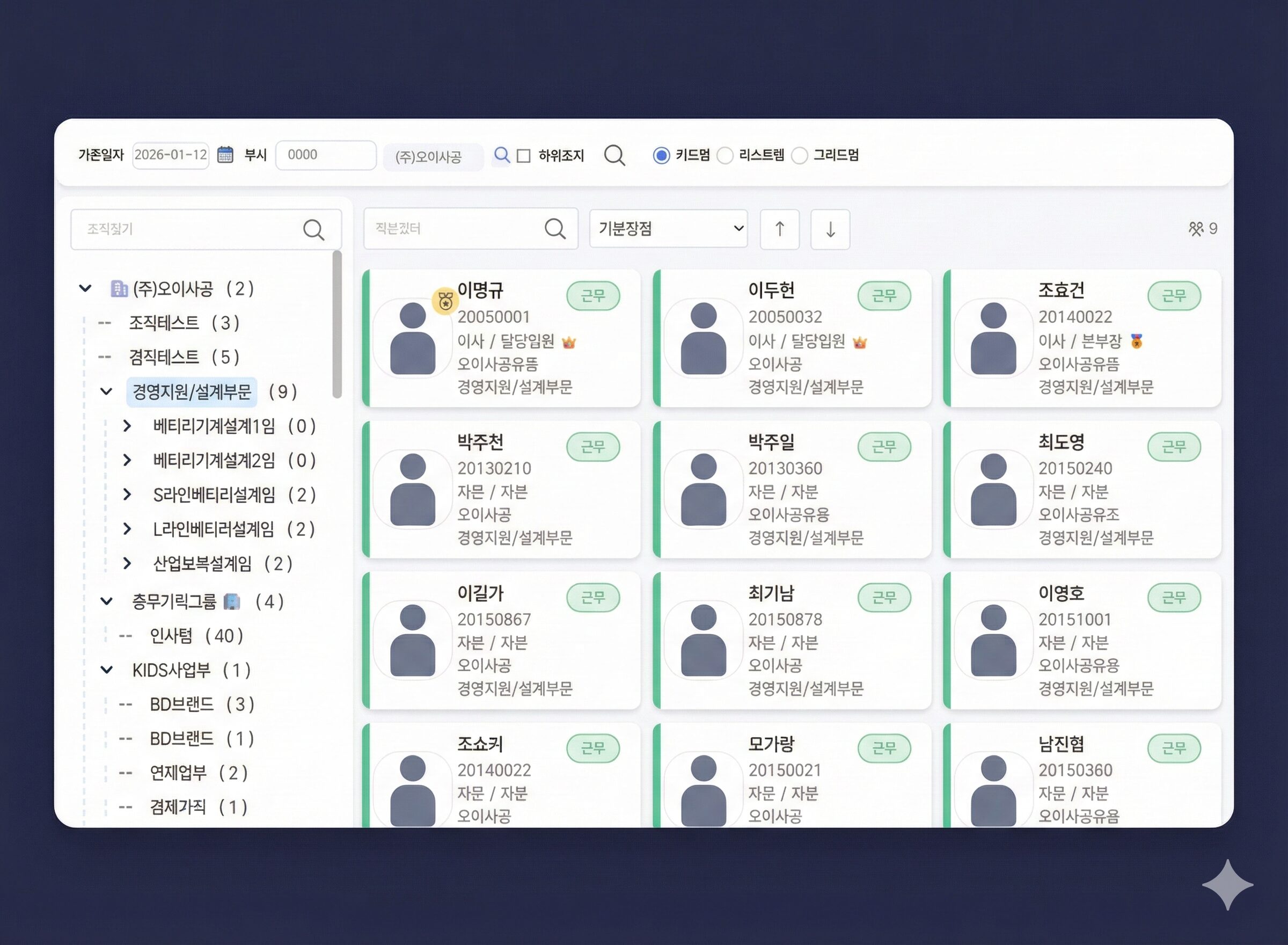The width and height of the screenshot is (1288, 945).
Task: Click the date input showing 2026-01-12
Action: (170, 155)
